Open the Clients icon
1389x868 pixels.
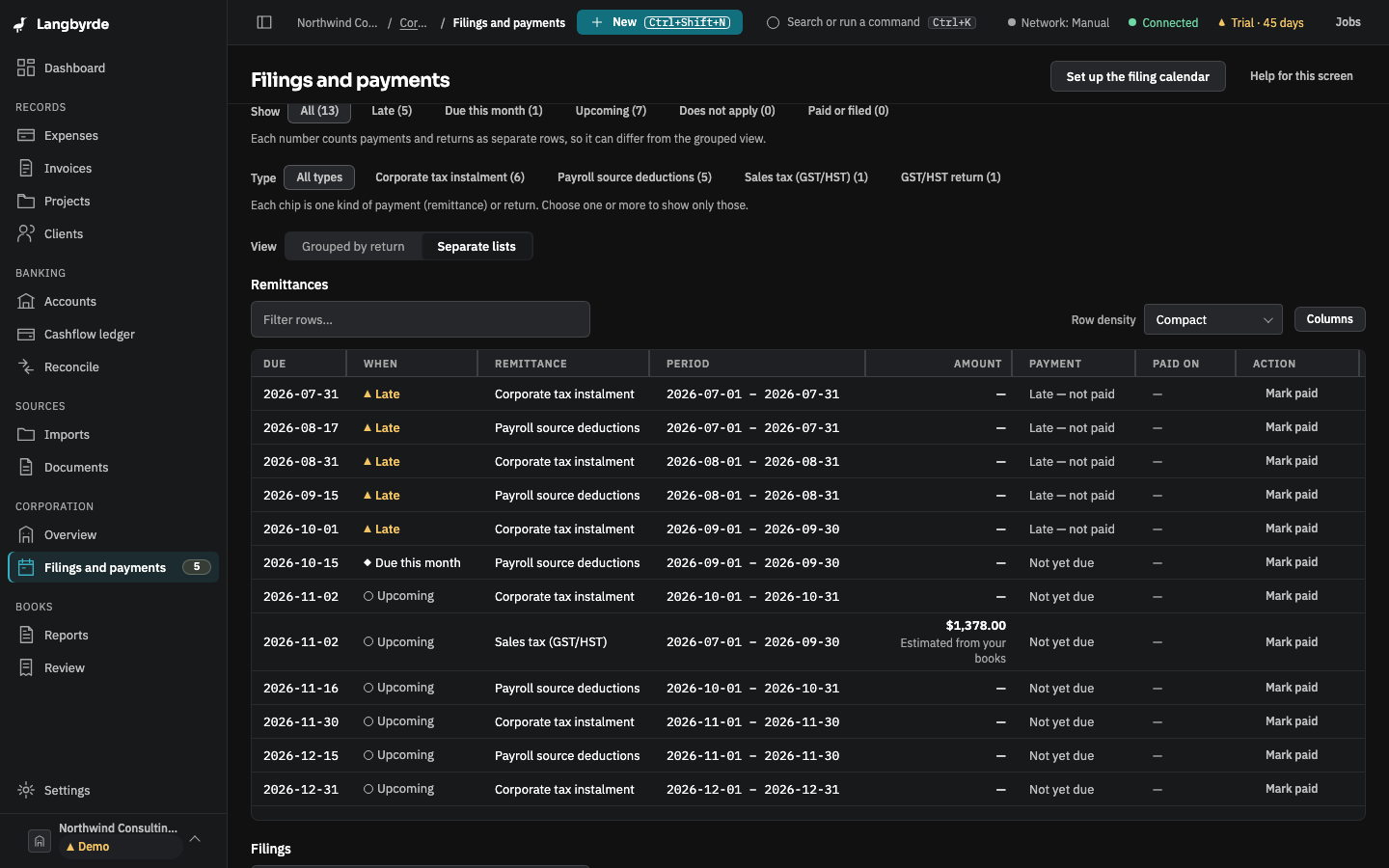(26, 233)
